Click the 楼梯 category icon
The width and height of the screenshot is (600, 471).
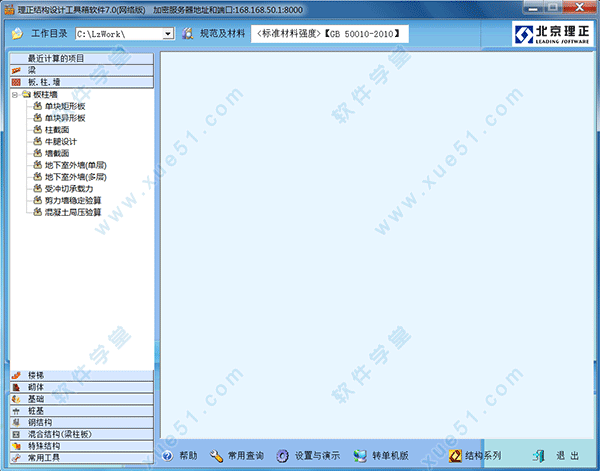[x=16, y=376]
